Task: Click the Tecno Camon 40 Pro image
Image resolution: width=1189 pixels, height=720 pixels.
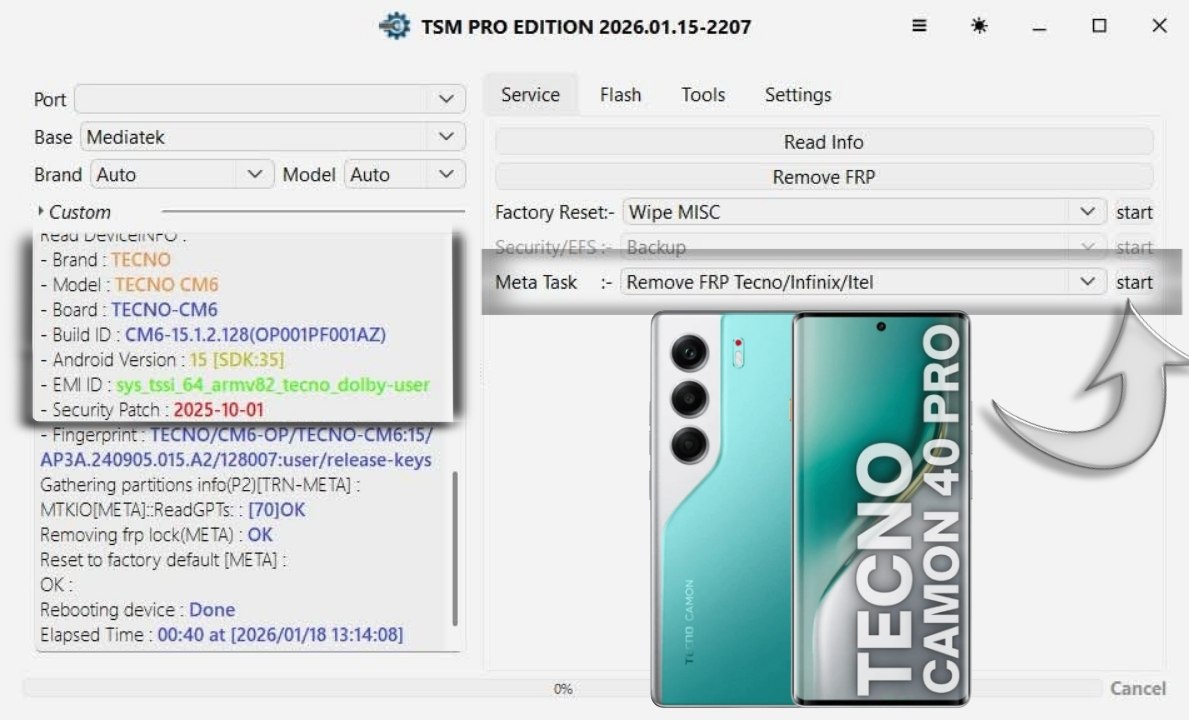Action: point(810,508)
